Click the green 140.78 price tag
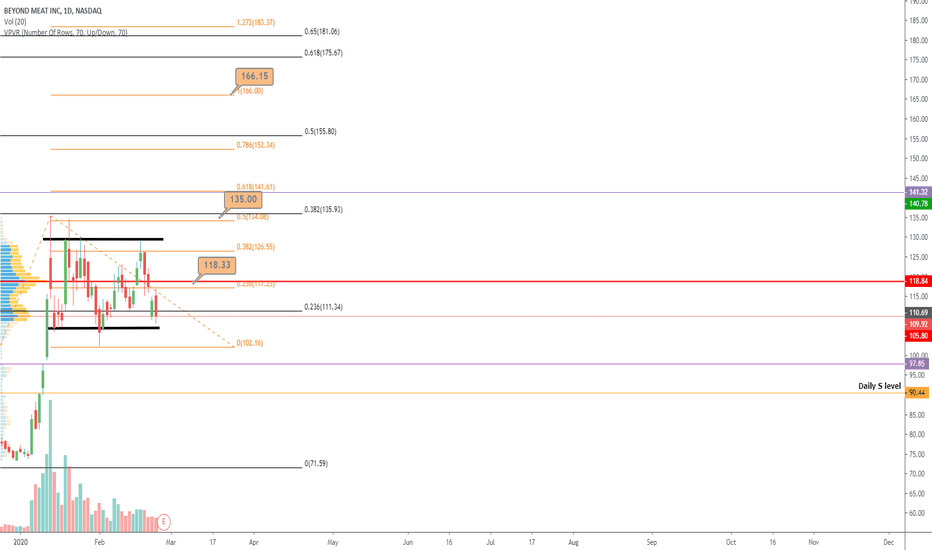The image size is (932, 550). coord(918,204)
